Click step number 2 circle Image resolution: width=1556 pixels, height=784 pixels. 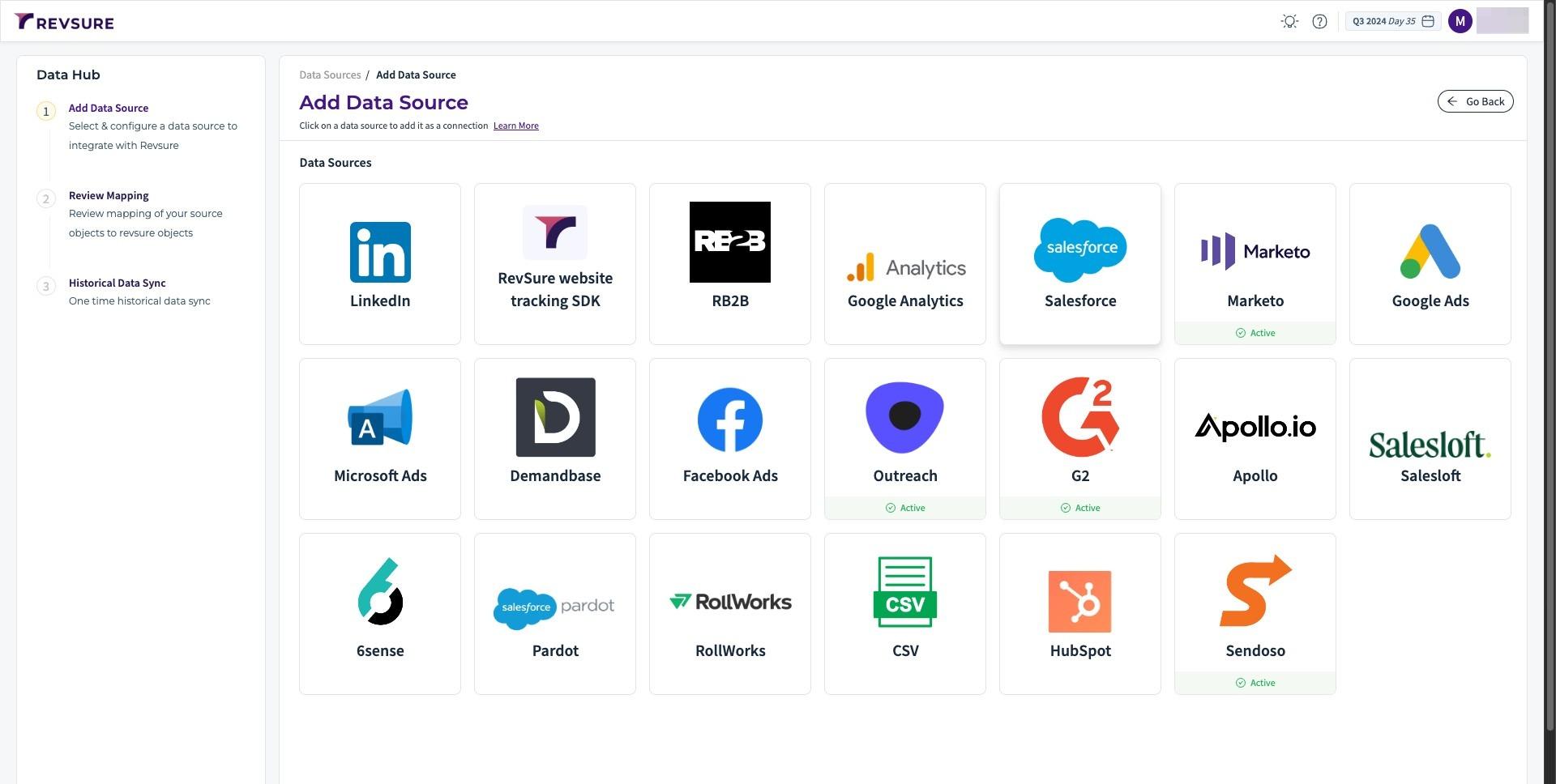[x=46, y=198]
